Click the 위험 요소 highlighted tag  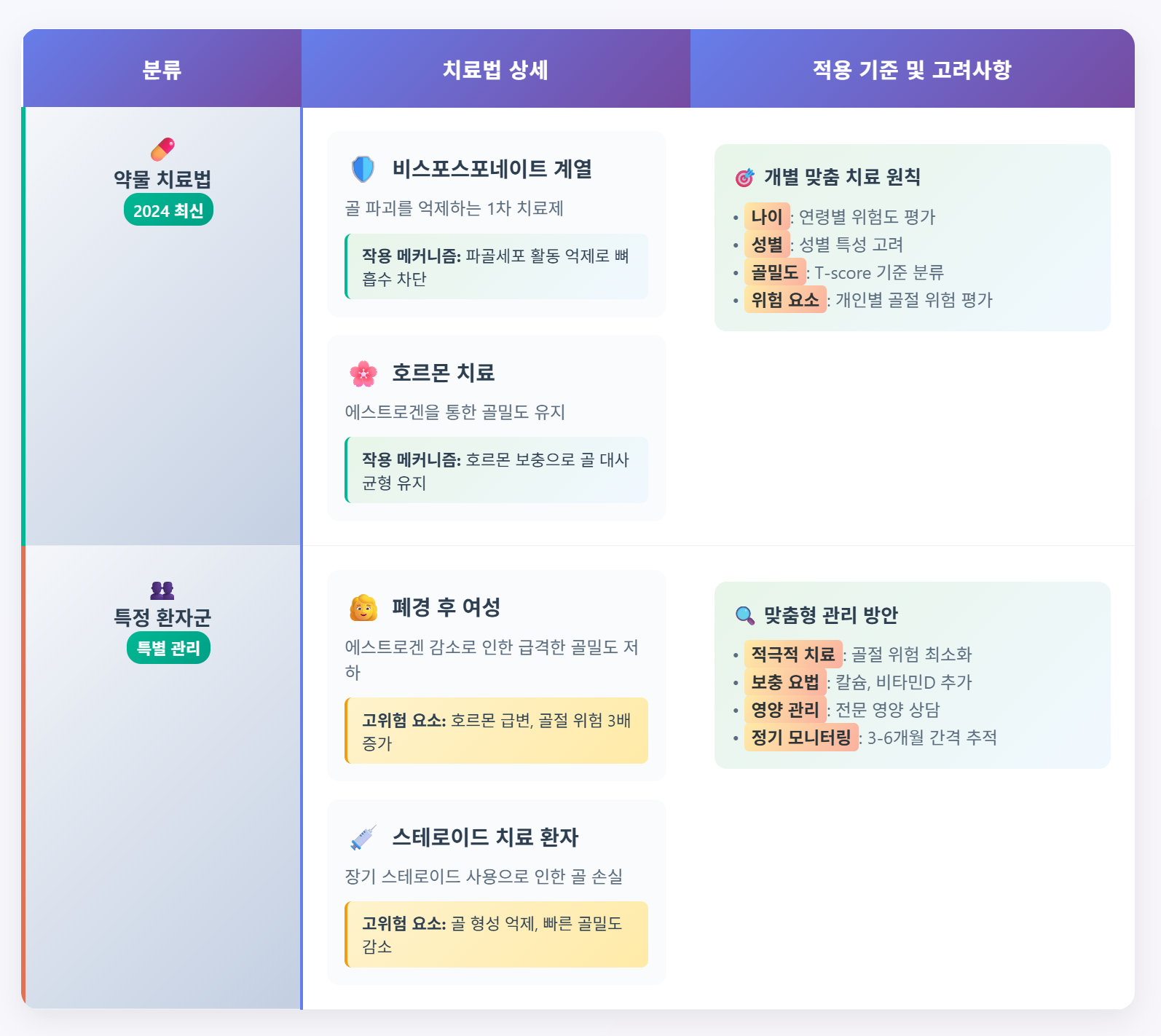coord(785,300)
